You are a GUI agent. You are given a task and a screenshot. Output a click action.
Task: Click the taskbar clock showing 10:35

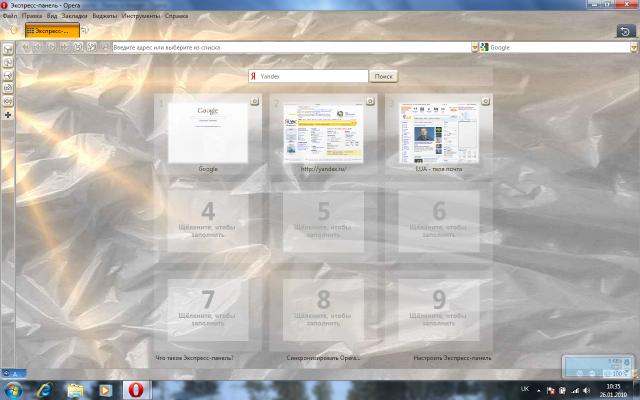pos(613,391)
